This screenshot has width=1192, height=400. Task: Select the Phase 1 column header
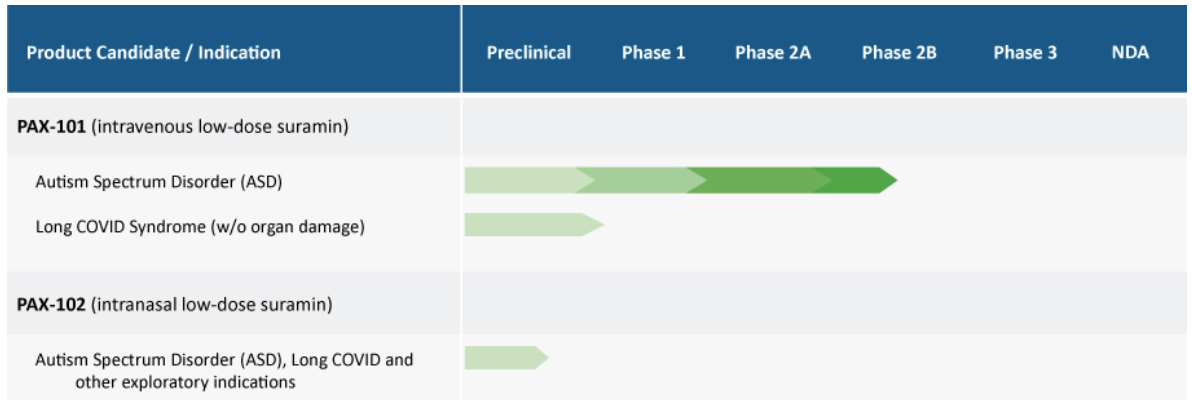[x=654, y=53]
